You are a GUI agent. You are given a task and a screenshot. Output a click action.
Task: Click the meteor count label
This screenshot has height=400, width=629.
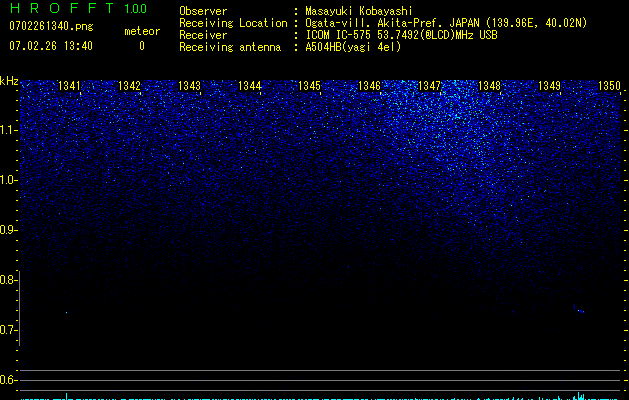tap(142, 31)
